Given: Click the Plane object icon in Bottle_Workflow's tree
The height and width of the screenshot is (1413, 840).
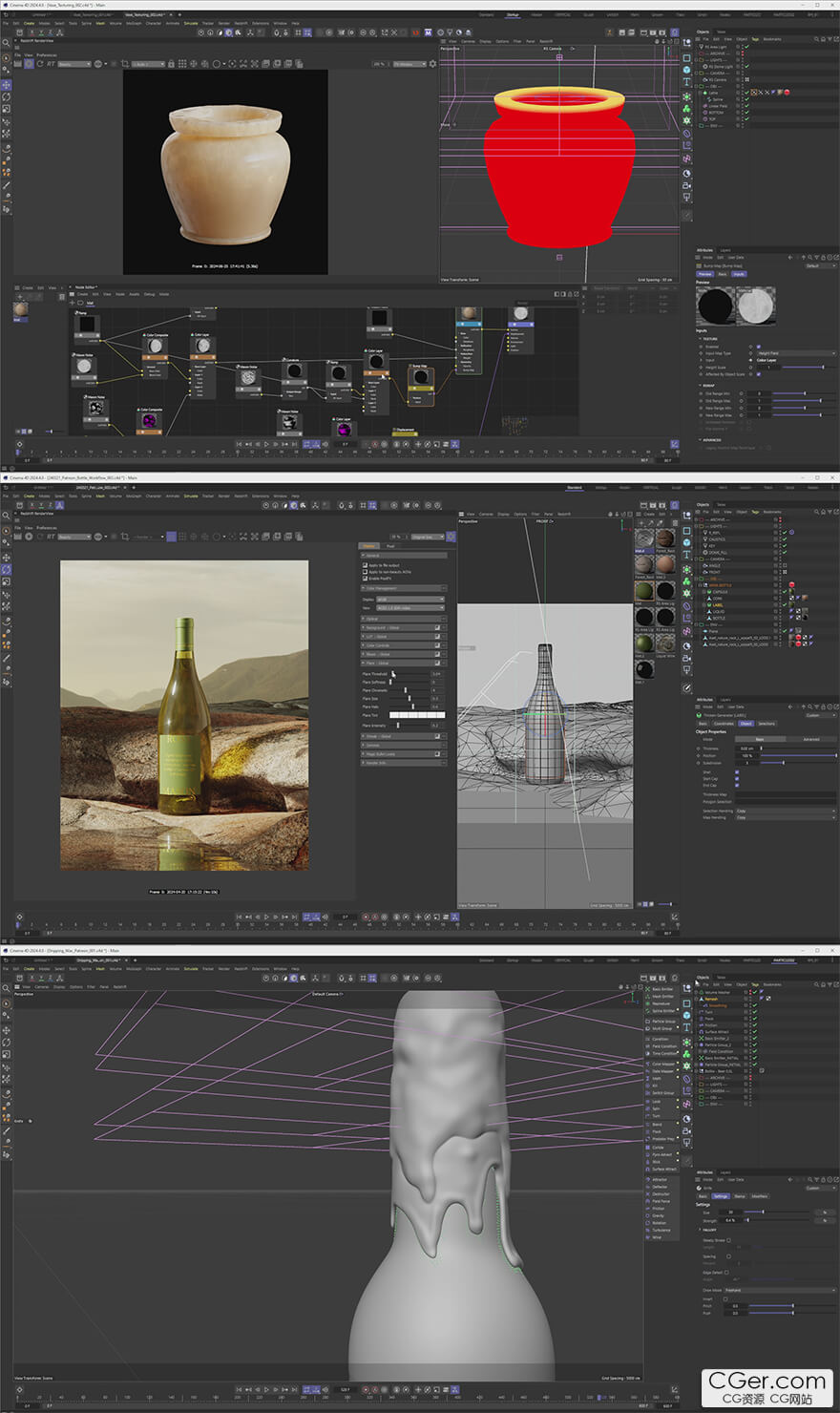Looking at the screenshot, I should tap(705, 631).
